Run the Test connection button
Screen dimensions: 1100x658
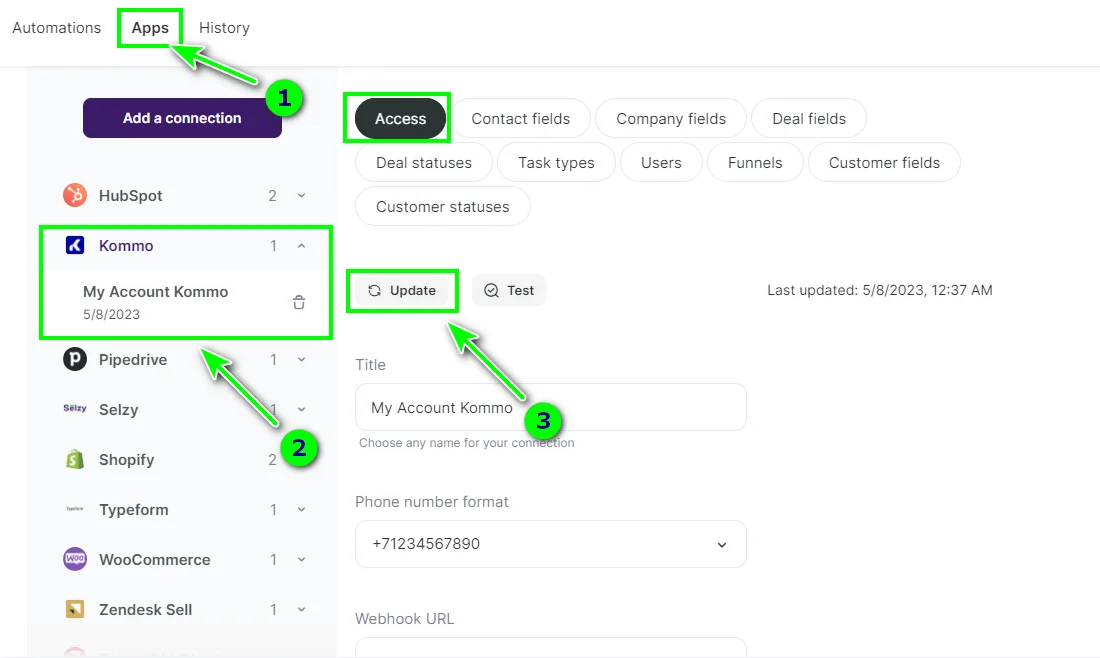(x=508, y=290)
